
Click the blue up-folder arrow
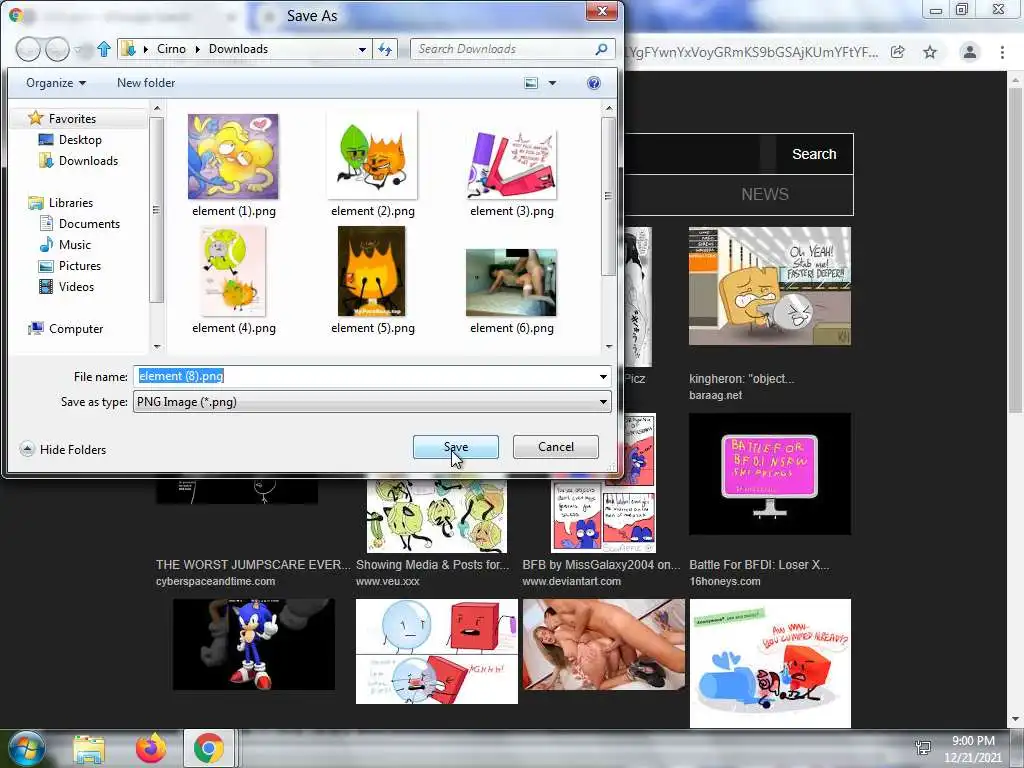click(x=103, y=49)
